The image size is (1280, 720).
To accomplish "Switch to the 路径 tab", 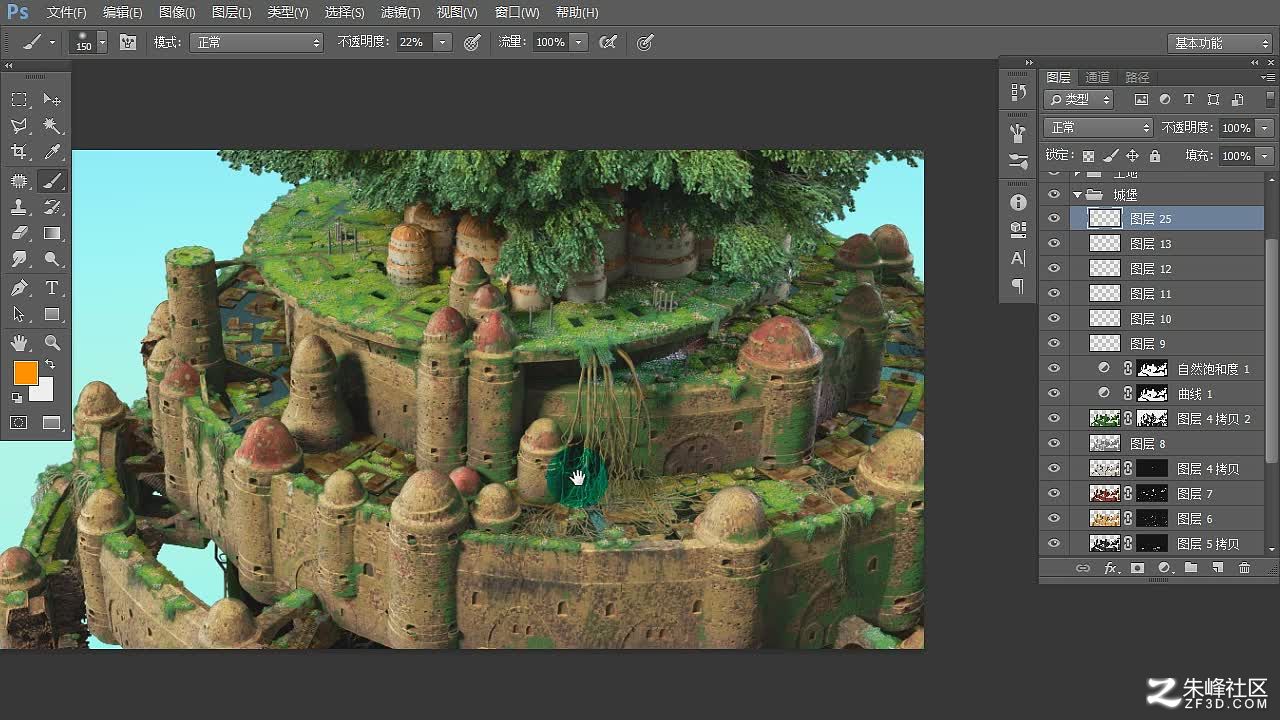I will [1137, 77].
